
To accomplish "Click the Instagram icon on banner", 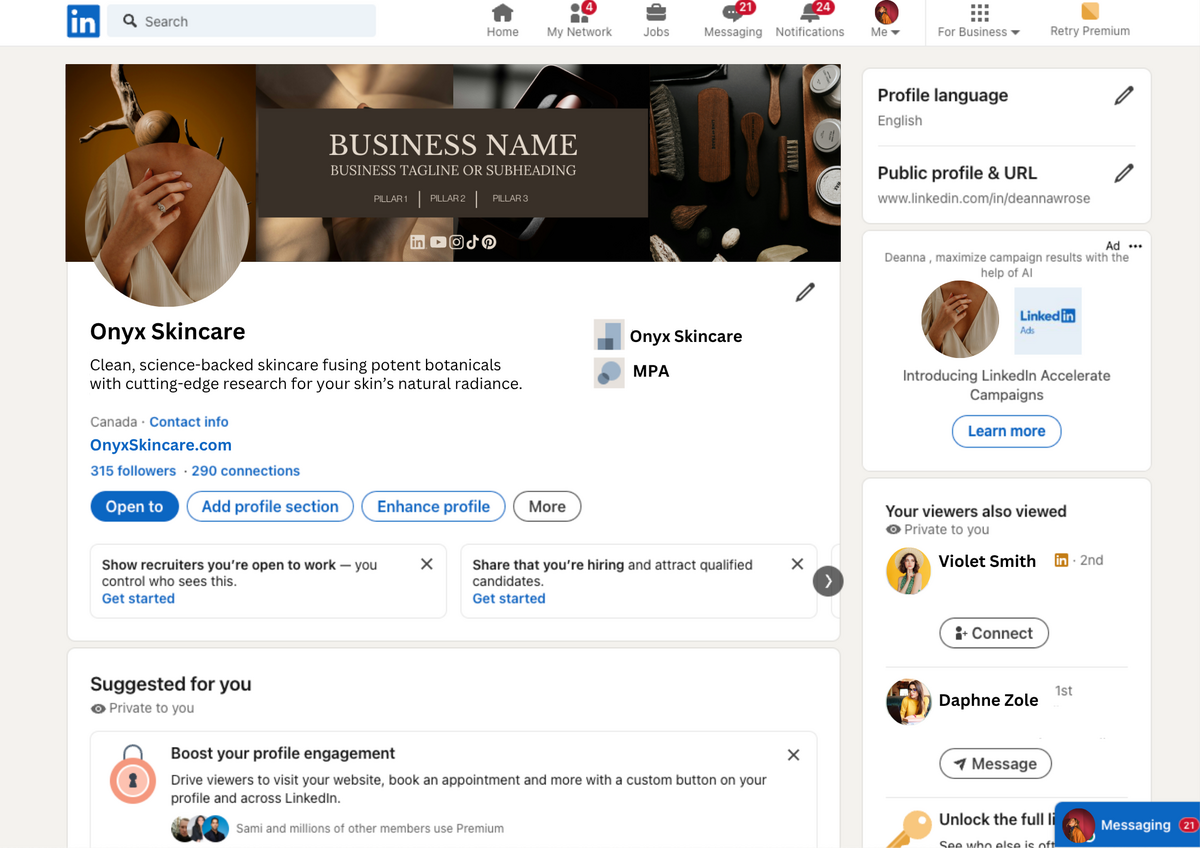I will (x=456, y=242).
